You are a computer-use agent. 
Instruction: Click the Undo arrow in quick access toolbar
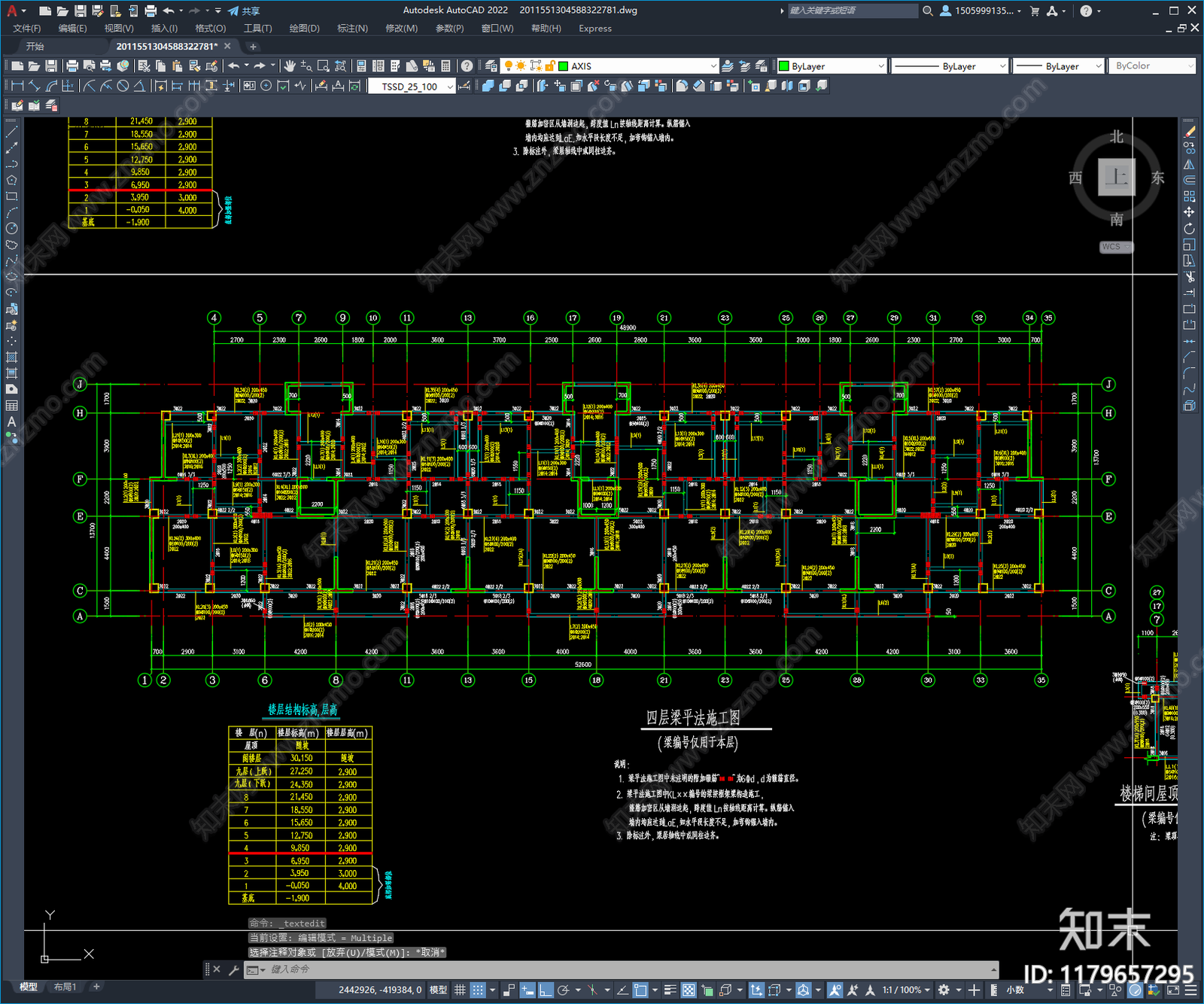point(169,11)
